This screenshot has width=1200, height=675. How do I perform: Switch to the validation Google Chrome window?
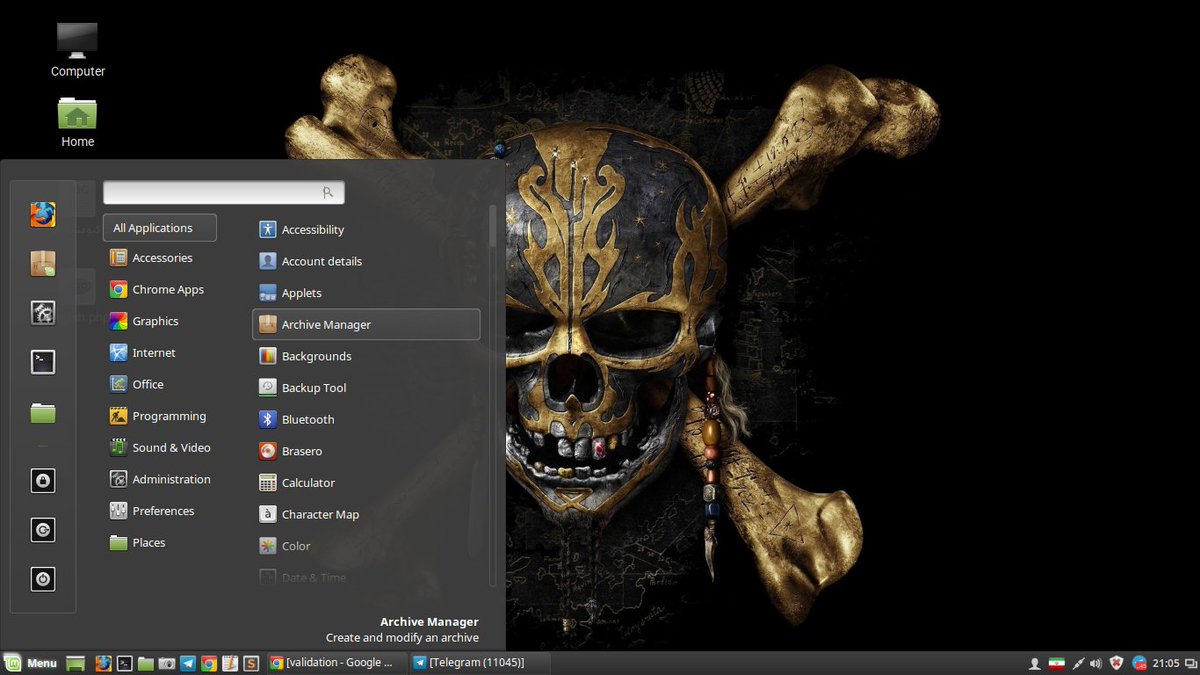(x=337, y=663)
